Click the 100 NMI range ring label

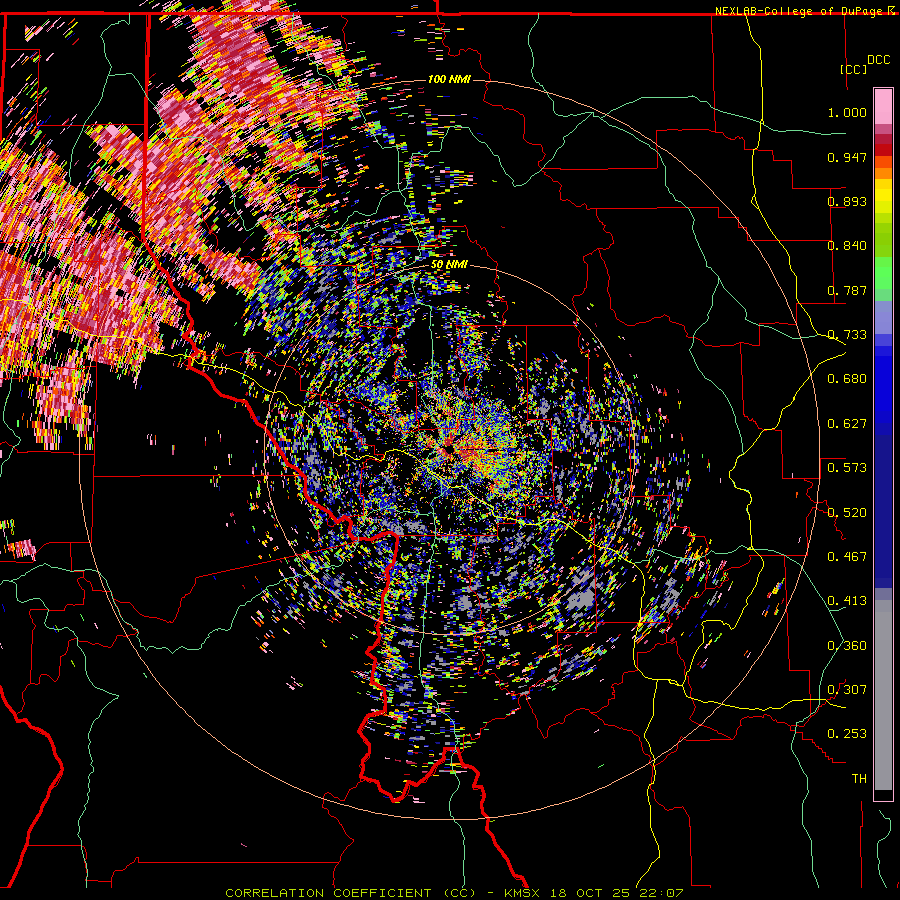[449, 79]
